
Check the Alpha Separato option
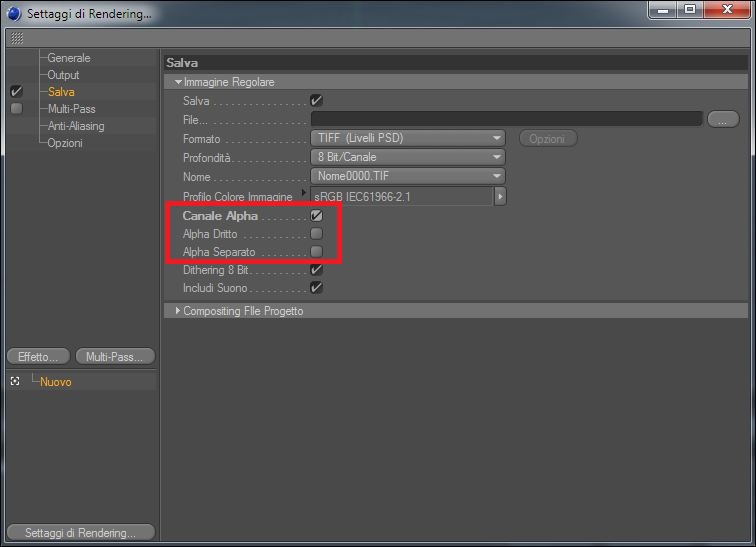pos(316,252)
